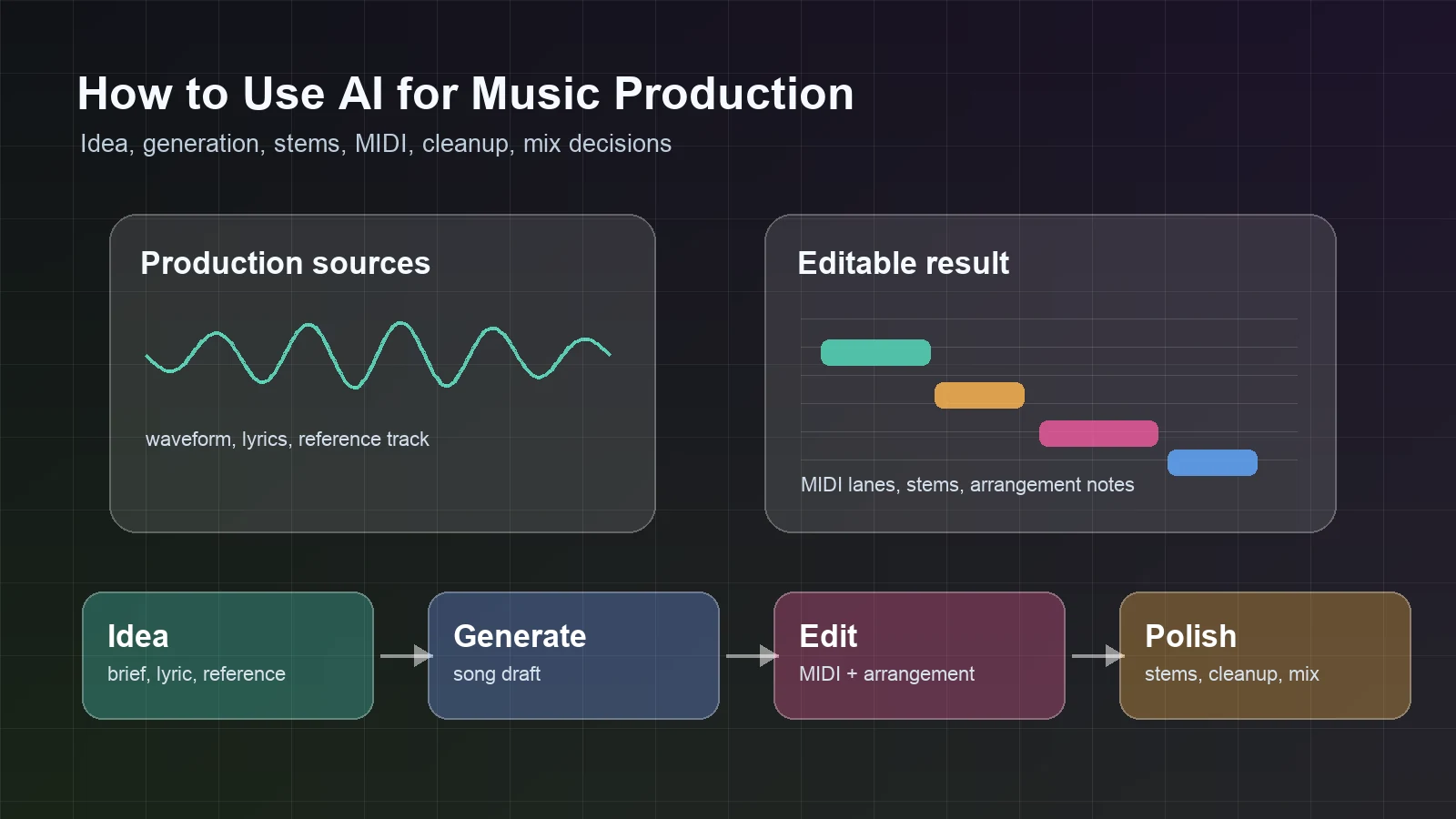
Task: Click the caption "waveform, lyrics, reference track"
Action: pos(287,439)
